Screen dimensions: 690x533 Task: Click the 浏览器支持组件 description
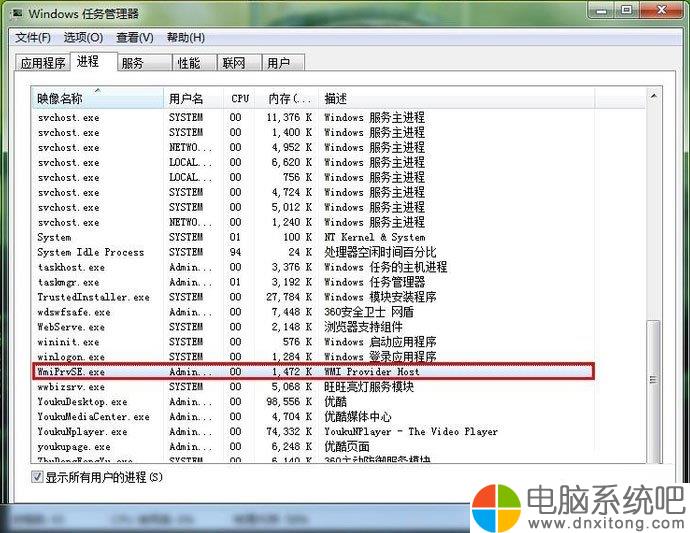click(363, 327)
